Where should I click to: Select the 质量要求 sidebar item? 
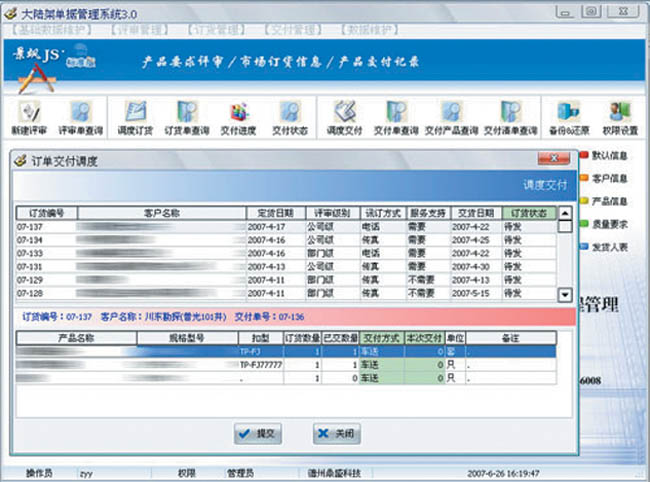coord(609,223)
